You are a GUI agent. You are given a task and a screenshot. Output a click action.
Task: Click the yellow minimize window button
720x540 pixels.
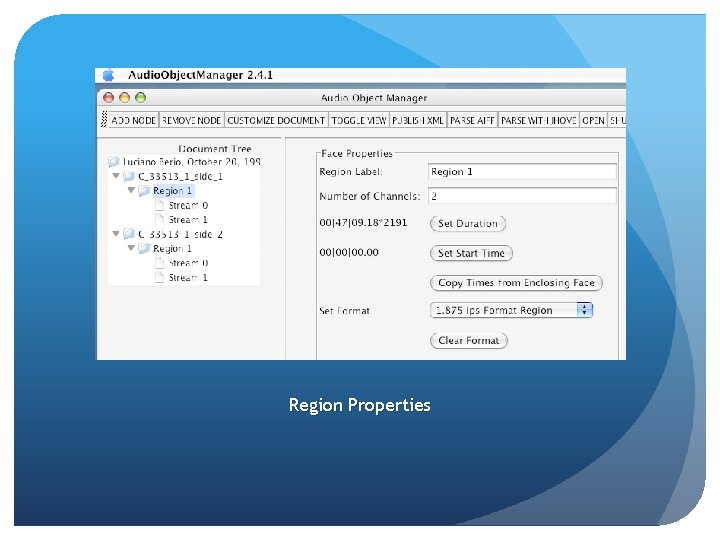click(124, 98)
